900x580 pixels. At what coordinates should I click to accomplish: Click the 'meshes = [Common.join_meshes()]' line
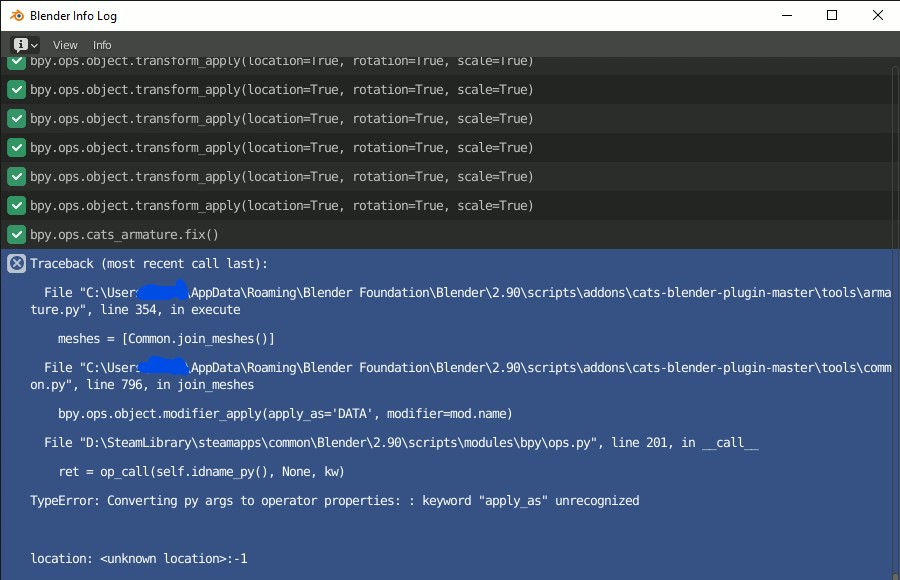tap(166, 339)
